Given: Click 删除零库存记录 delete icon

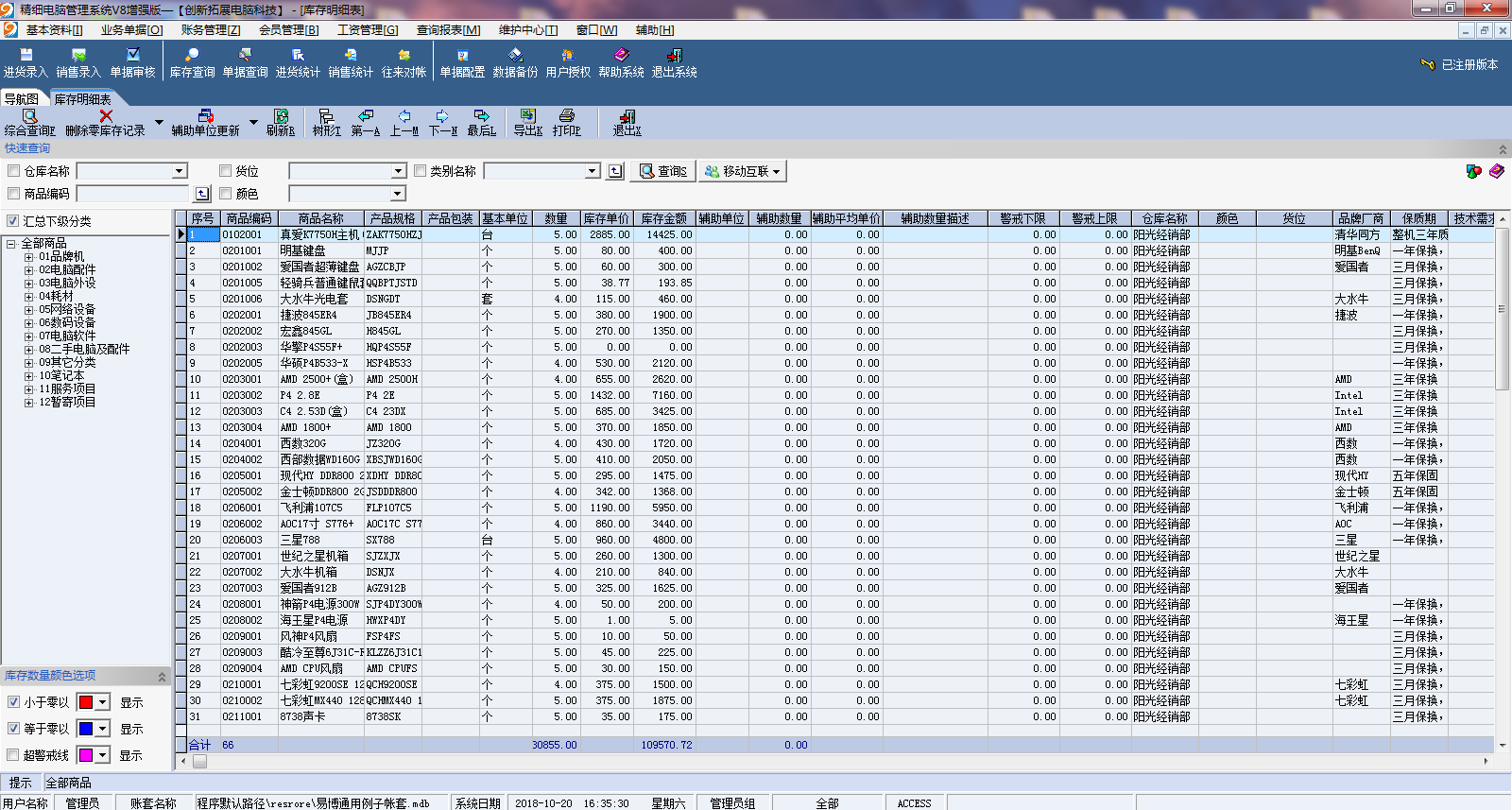Looking at the screenshot, I should tap(105, 123).
